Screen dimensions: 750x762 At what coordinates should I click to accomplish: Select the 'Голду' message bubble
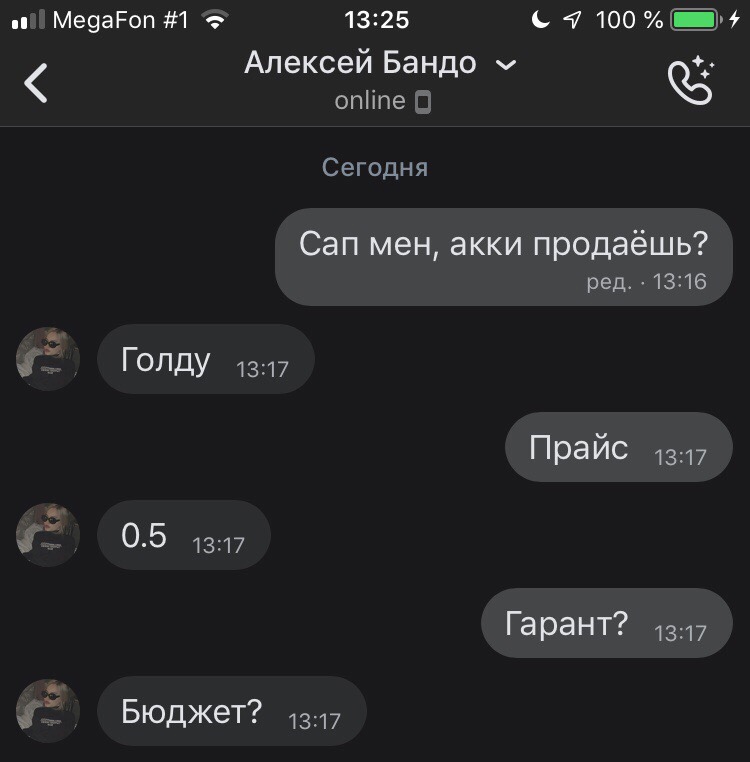[x=206, y=359]
